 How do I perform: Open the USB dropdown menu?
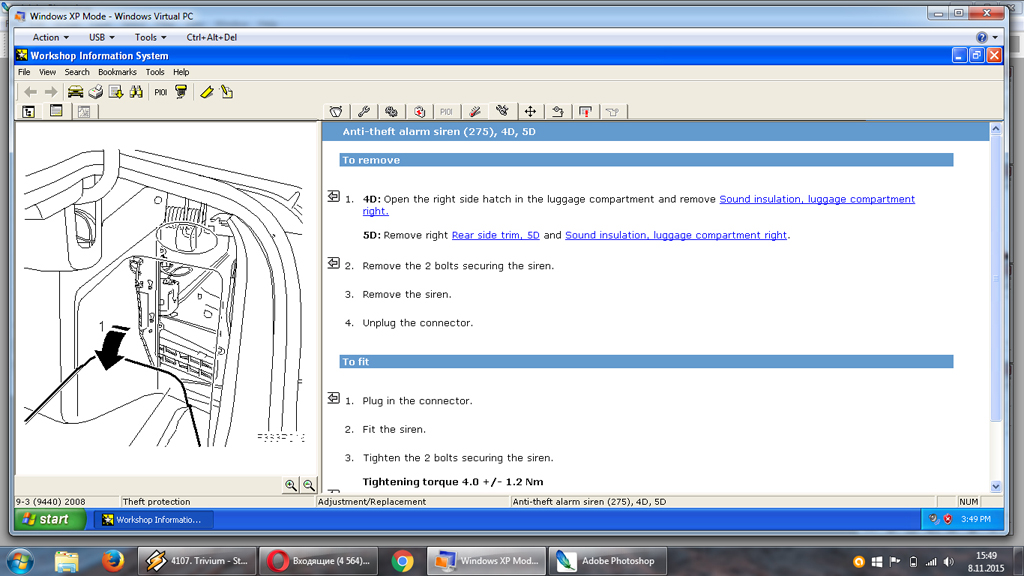tap(101, 37)
